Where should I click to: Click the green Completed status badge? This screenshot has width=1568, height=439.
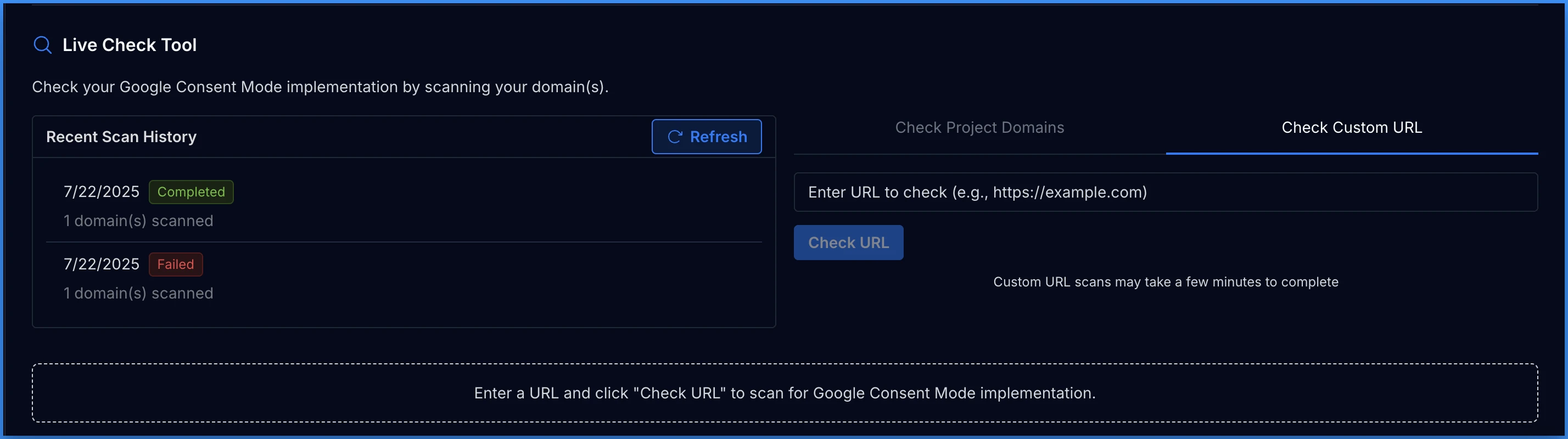191,192
